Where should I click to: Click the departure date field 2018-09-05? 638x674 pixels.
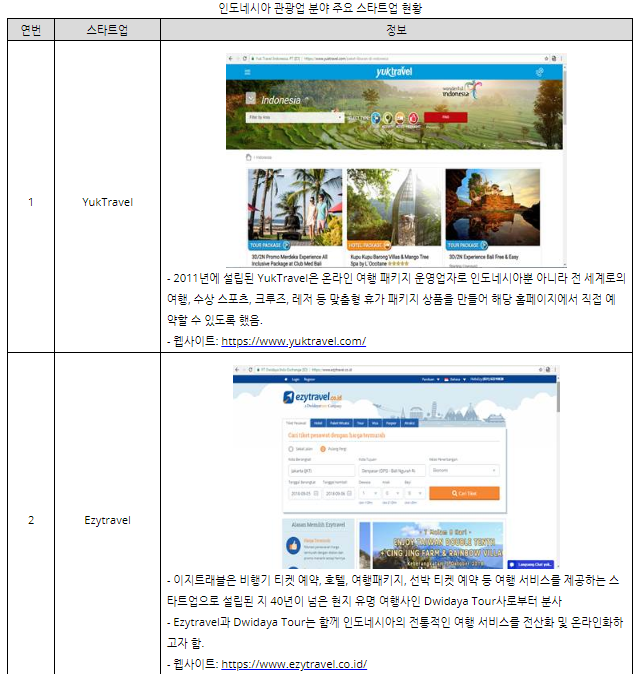click(304, 493)
